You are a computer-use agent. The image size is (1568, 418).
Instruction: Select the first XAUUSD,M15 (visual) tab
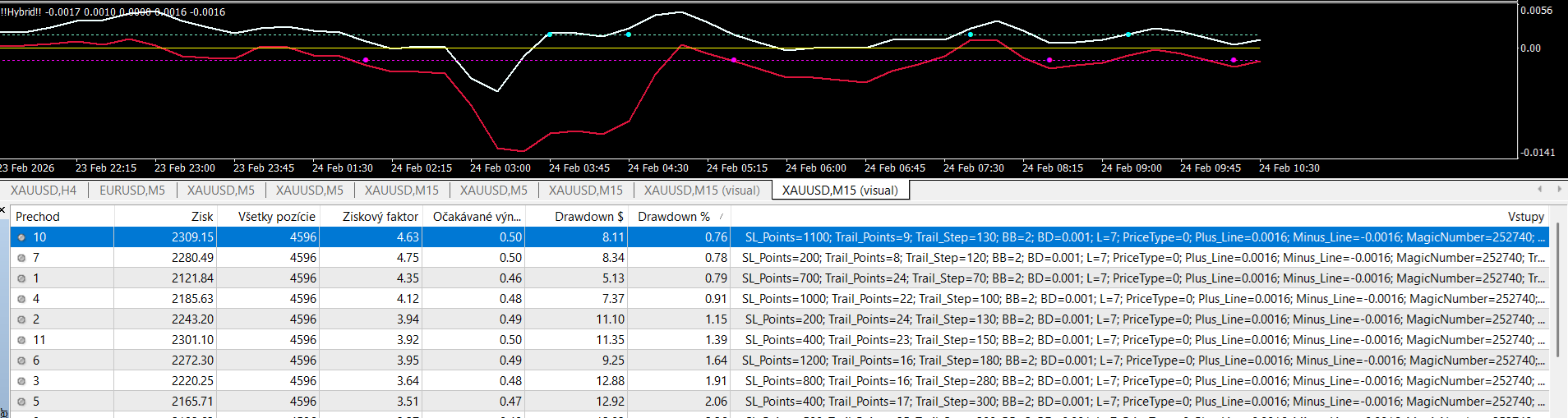[702, 190]
